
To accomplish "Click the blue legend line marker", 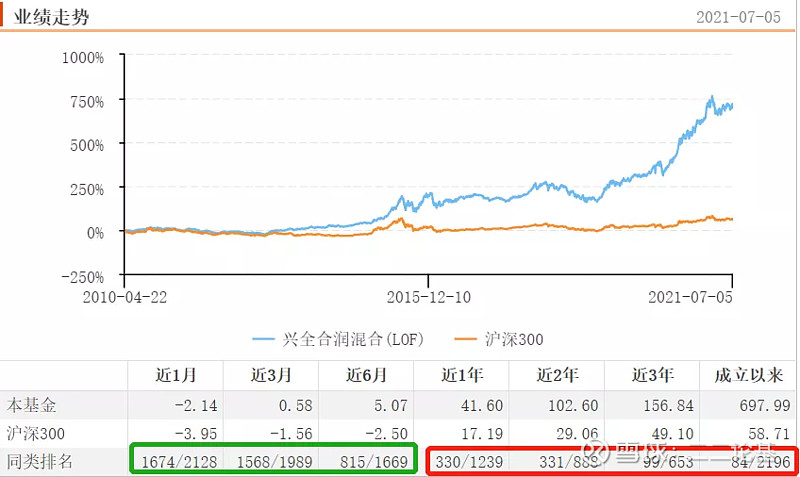I will [266, 339].
